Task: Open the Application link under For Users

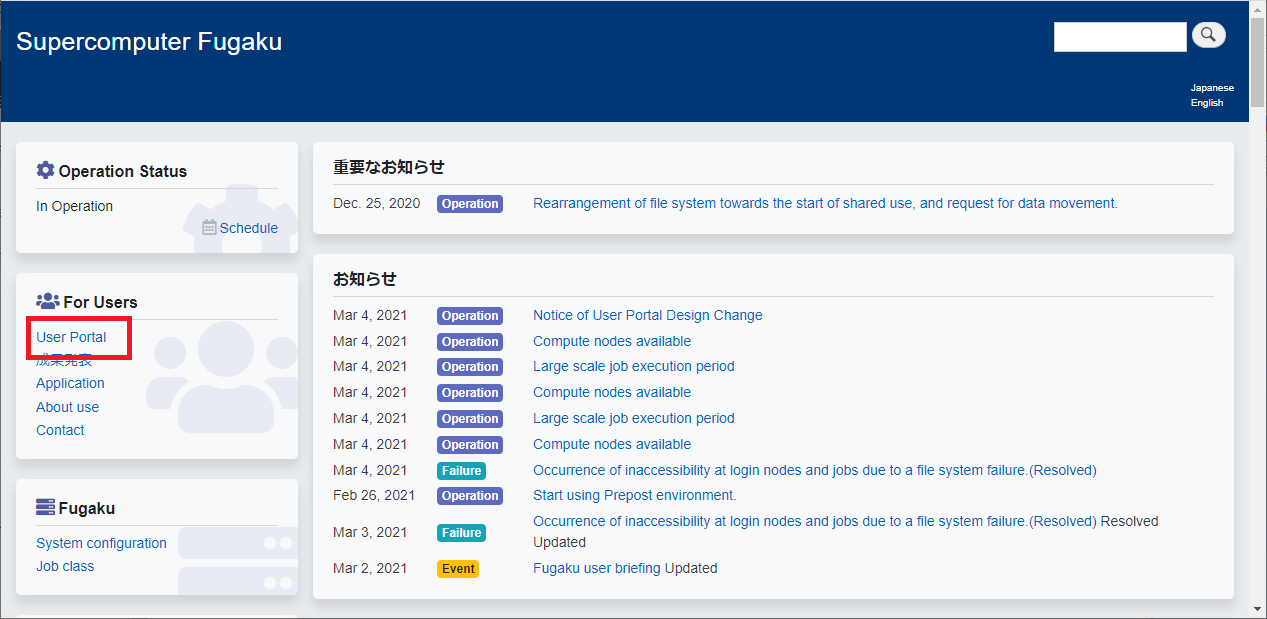Action: [x=70, y=383]
